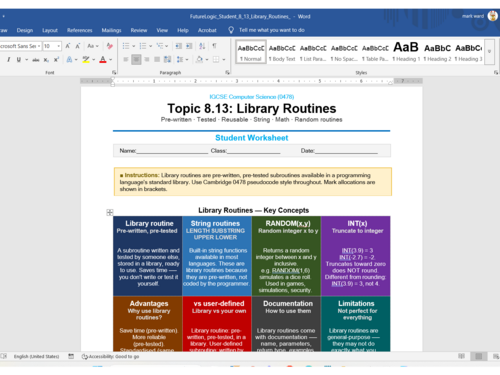Image resolution: width=500 pixels, height=375 pixels.
Task: Toggle Justify paragraph alignment
Action: point(157,60)
